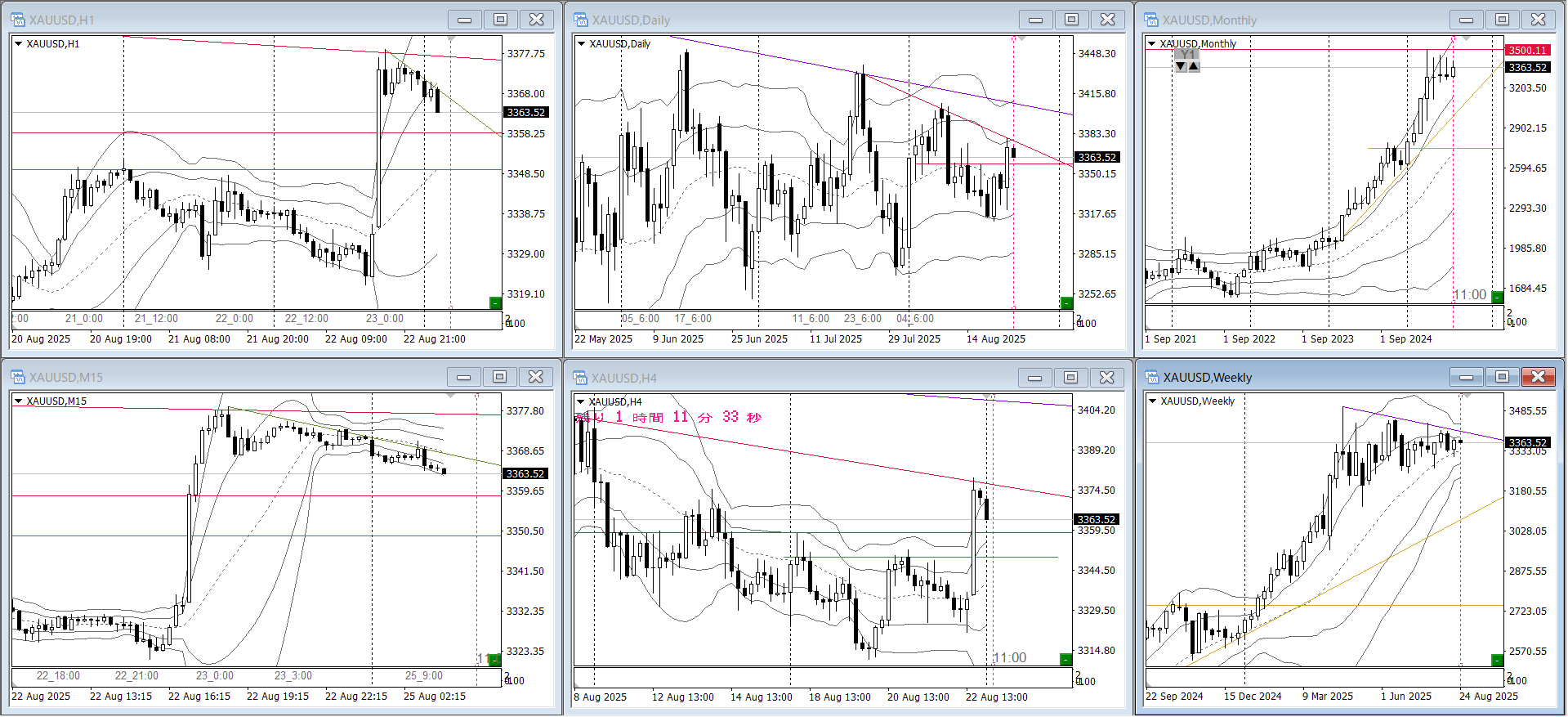Click the chart shift triangle on H1 chart

[x=451, y=39]
